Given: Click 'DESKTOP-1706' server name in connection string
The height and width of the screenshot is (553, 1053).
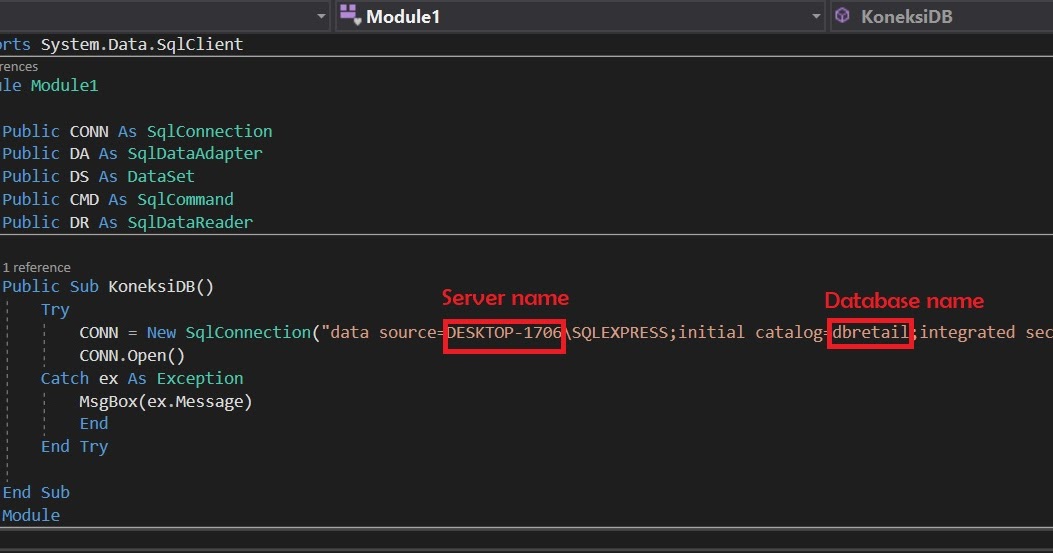Looking at the screenshot, I should tap(504, 333).
